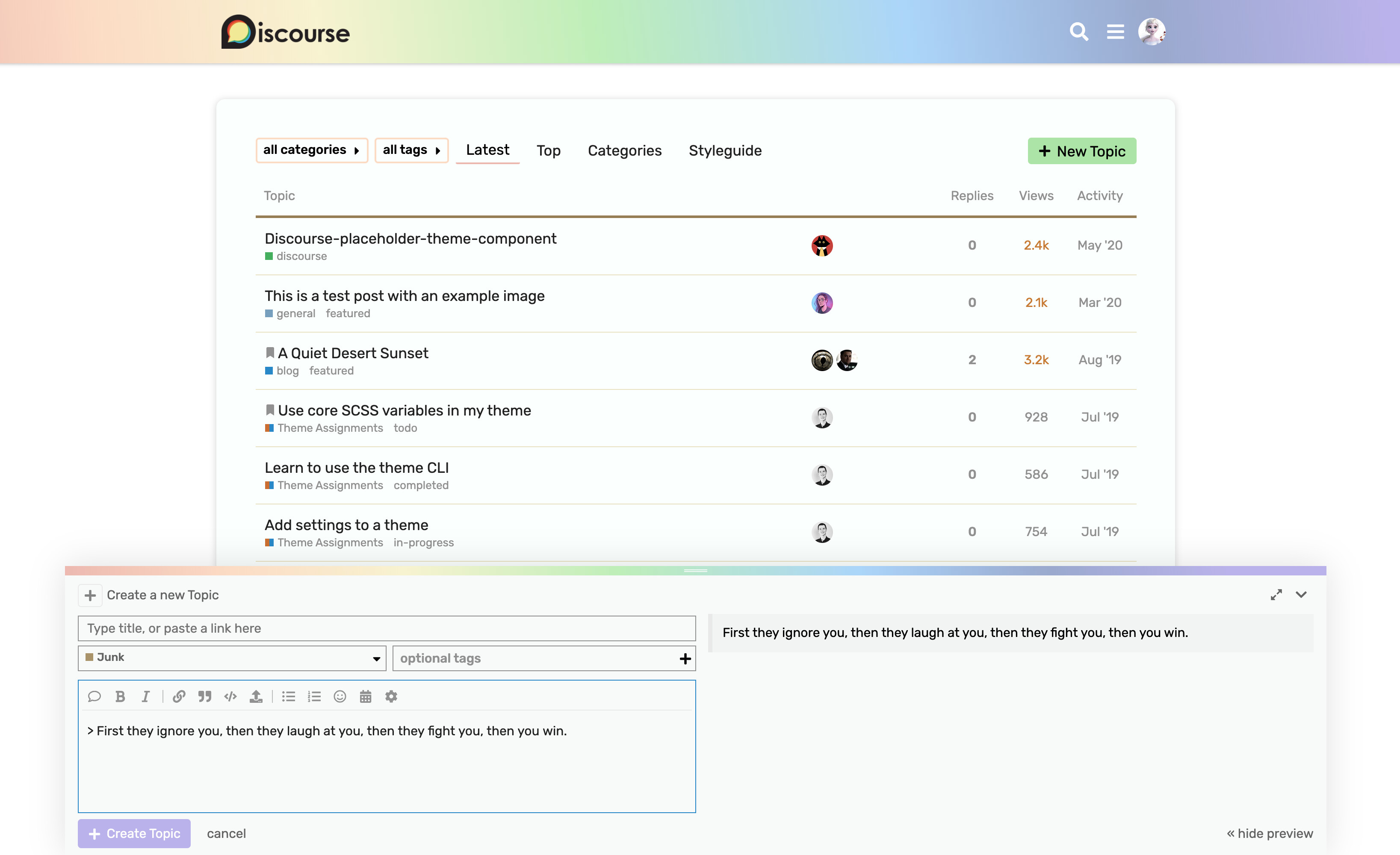Click the Create Topic button
This screenshot has height=855, width=1400.
point(134,833)
